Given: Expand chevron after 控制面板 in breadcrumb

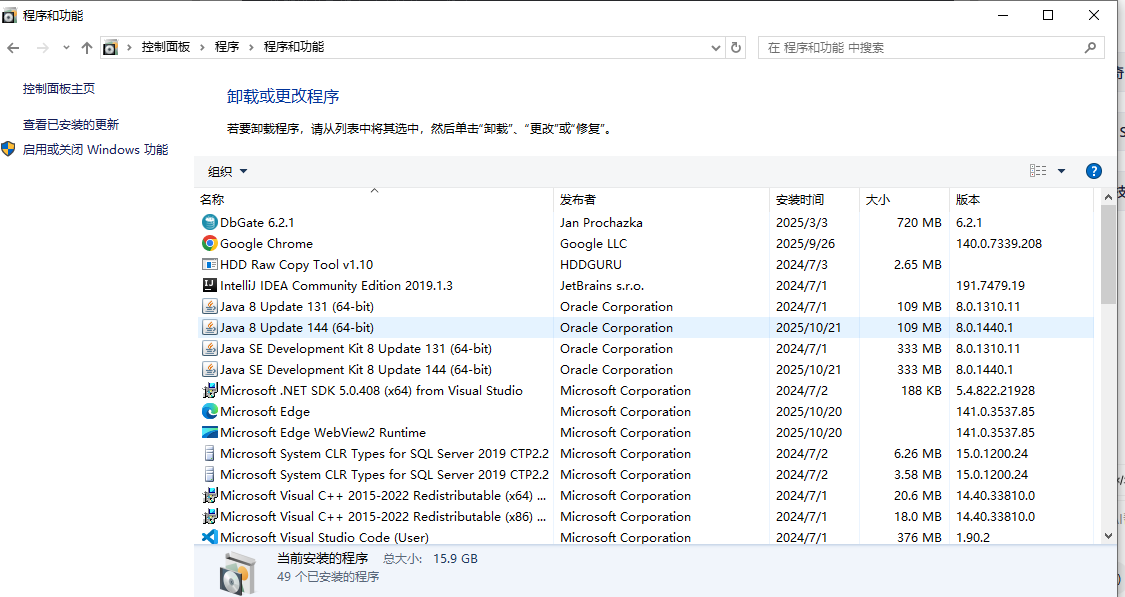Looking at the screenshot, I should click(x=202, y=47).
